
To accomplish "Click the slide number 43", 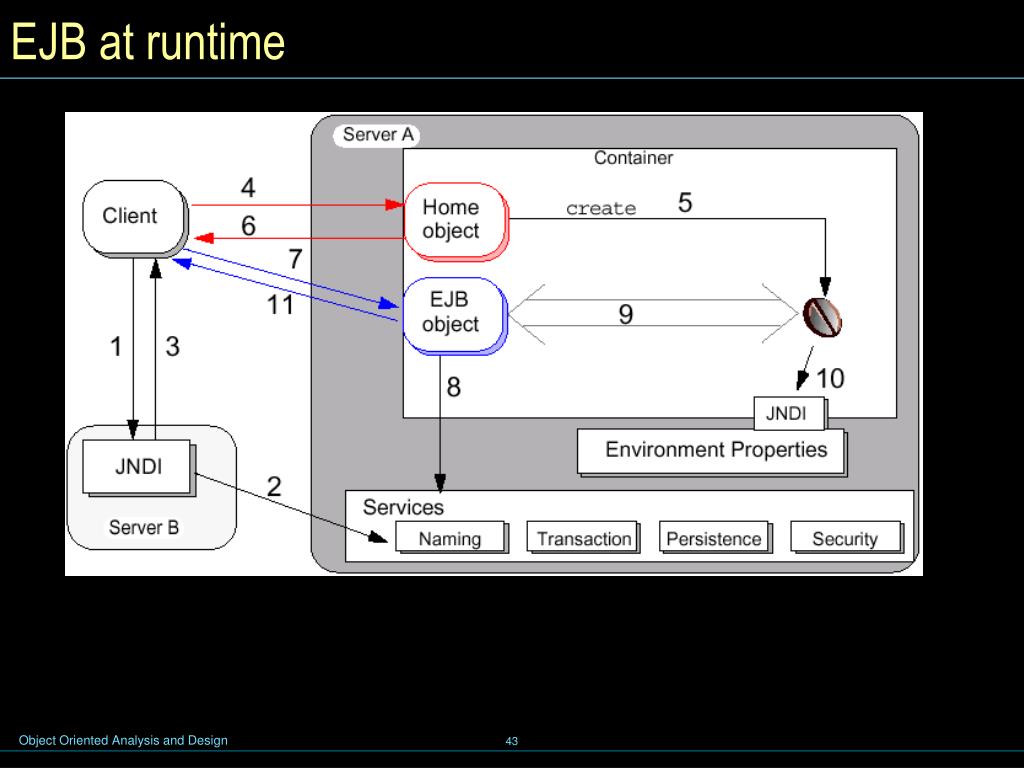I will 511,741.
